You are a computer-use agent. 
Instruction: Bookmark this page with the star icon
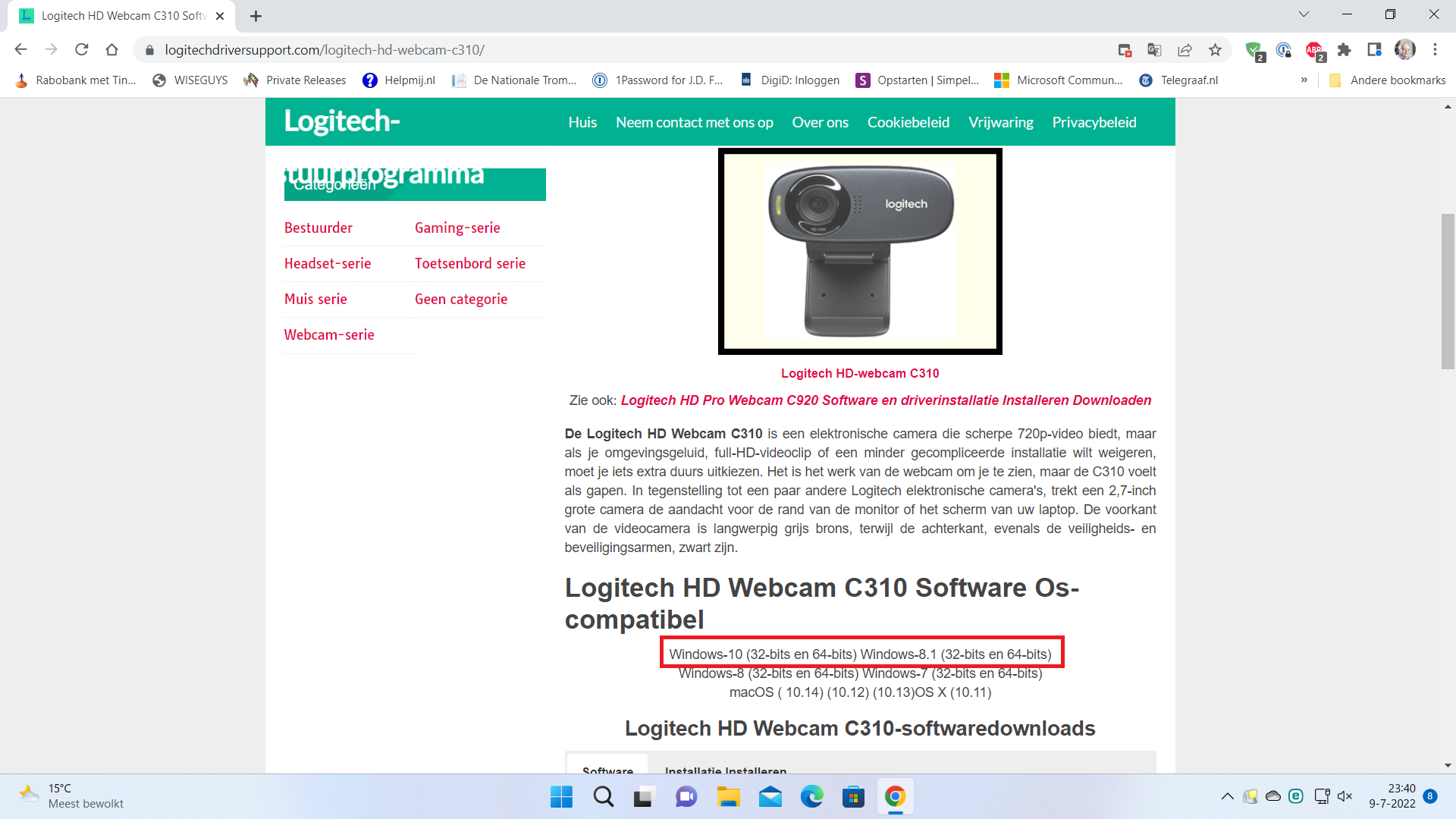[x=1215, y=50]
